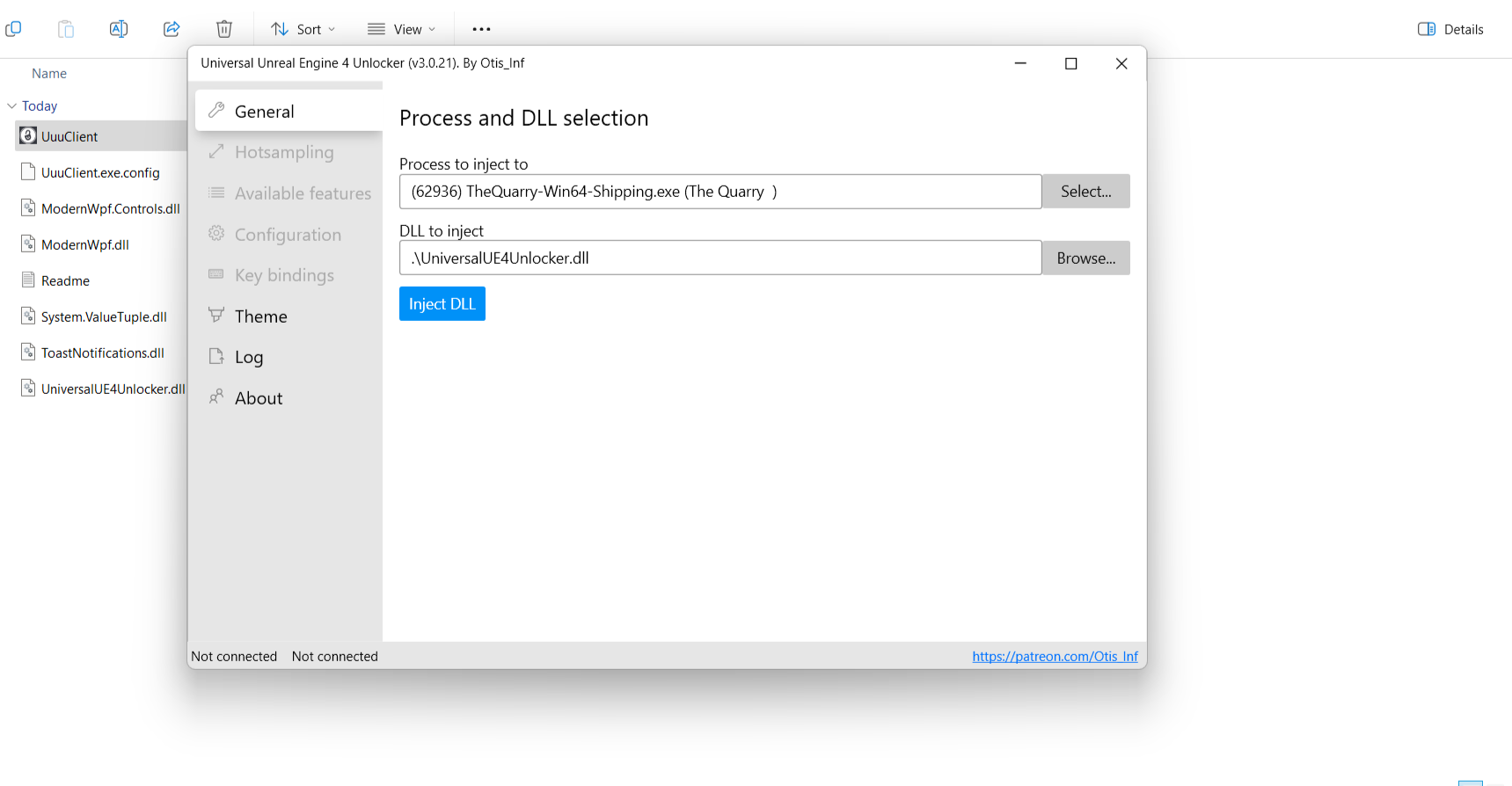This screenshot has width=1512, height=786.
Task: Open the three-dots more options menu
Action: coord(481,29)
